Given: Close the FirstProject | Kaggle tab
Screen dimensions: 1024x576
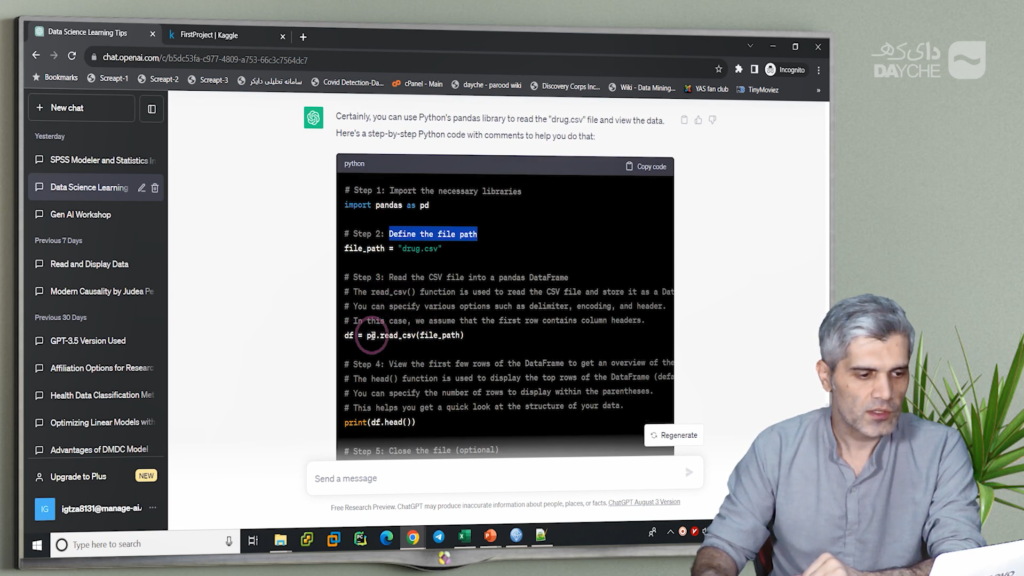Looking at the screenshot, I should coord(283,37).
